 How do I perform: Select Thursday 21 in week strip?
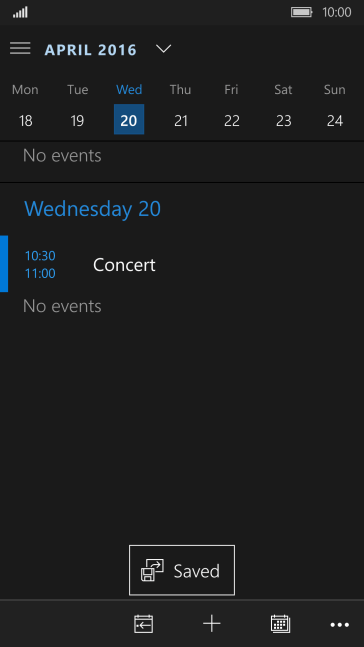pos(181,120)
